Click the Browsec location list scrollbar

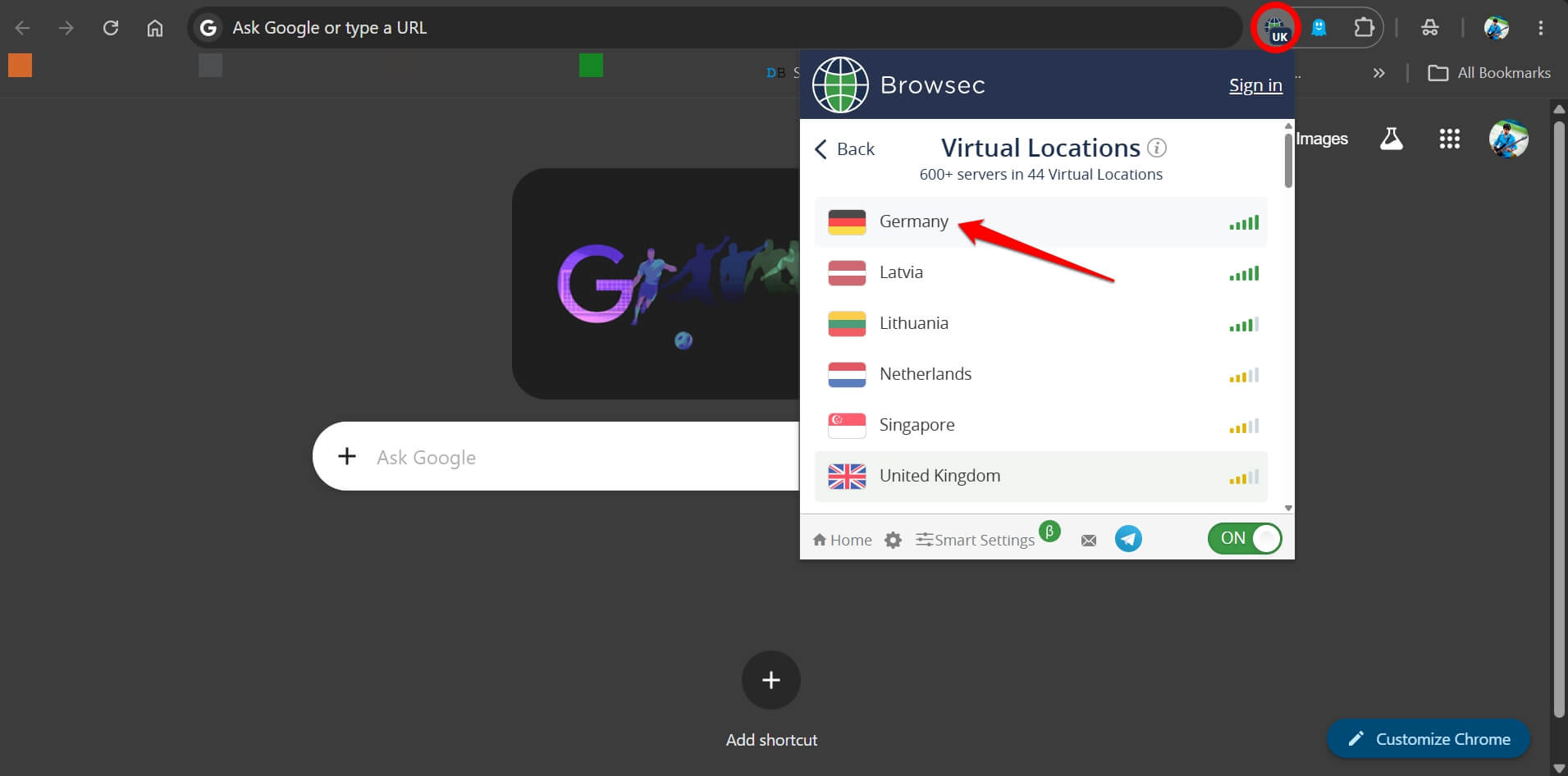tap(1288, 160)
